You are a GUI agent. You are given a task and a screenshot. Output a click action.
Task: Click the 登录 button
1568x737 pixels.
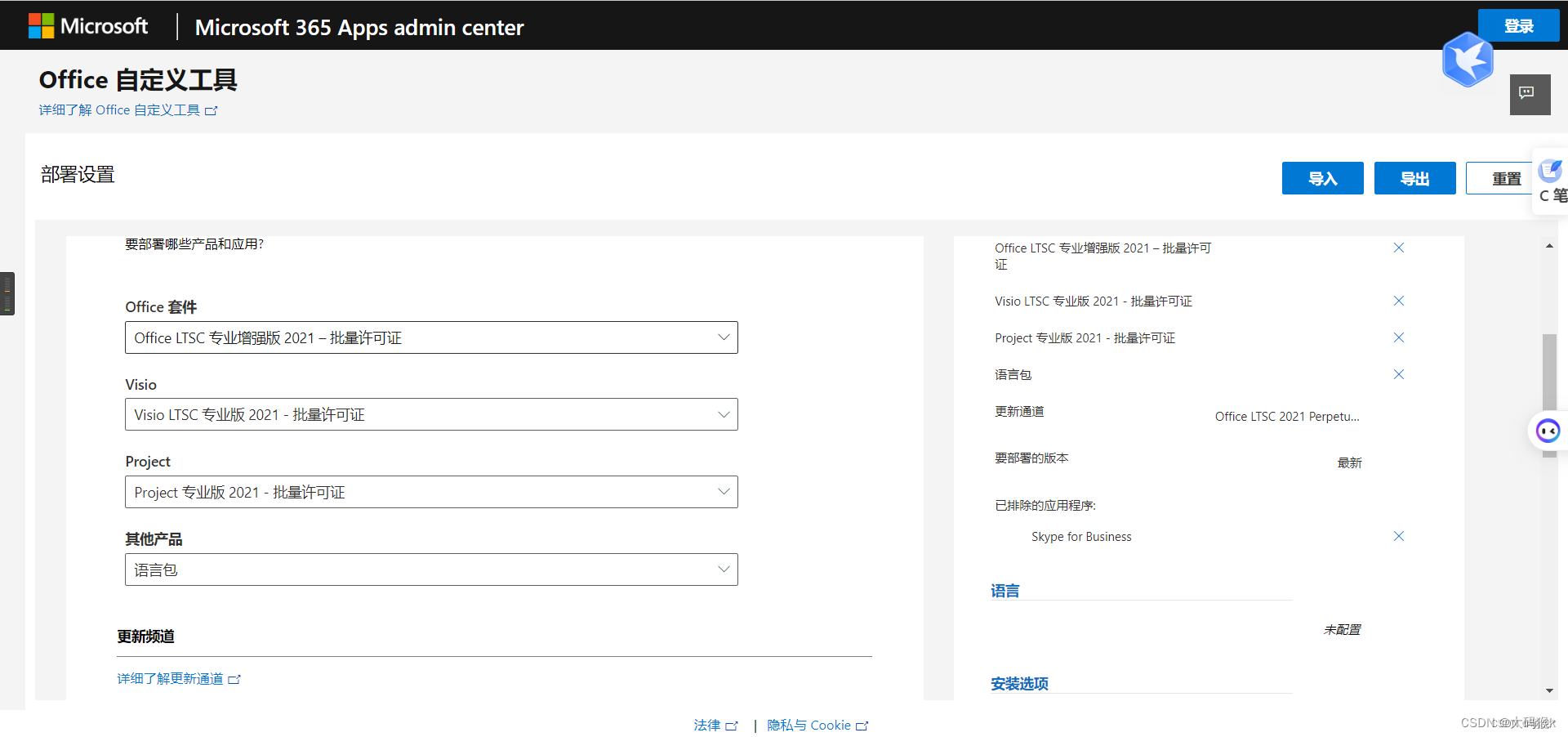[x=1518, y=25]
